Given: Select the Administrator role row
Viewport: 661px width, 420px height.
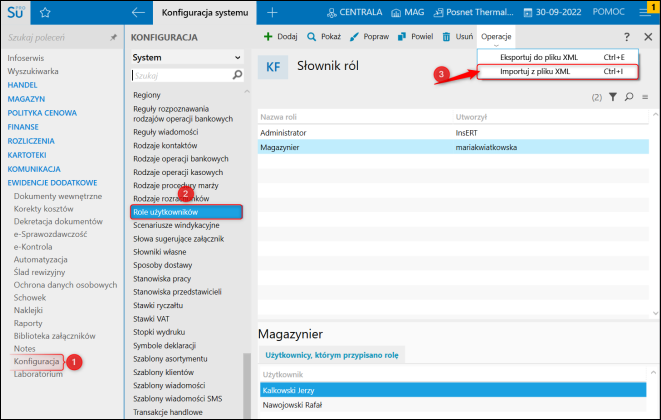Looking at the screenshot, I should [453, 133].
